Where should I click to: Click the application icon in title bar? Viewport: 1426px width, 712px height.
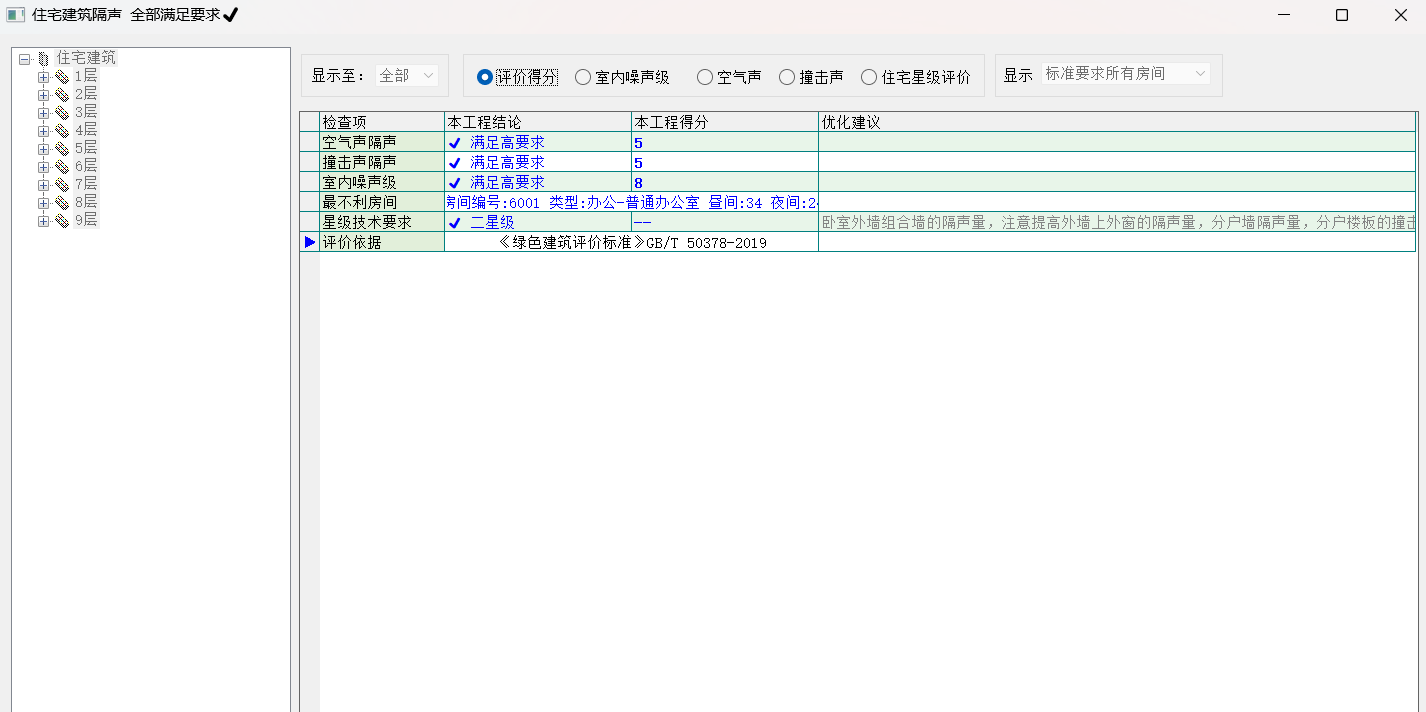pyautogui.click(x=15, y=15)
